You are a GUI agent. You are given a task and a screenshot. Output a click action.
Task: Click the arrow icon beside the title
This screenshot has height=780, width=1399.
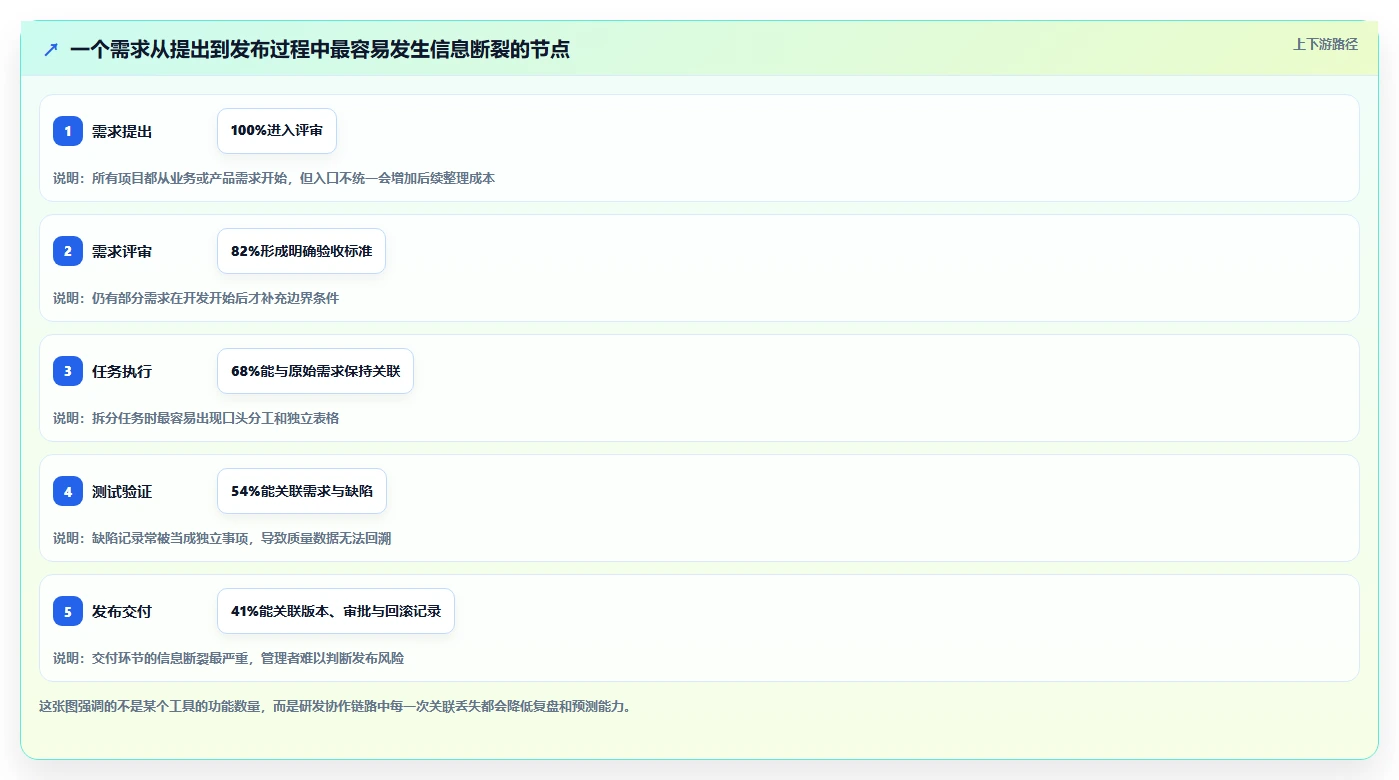51,49
